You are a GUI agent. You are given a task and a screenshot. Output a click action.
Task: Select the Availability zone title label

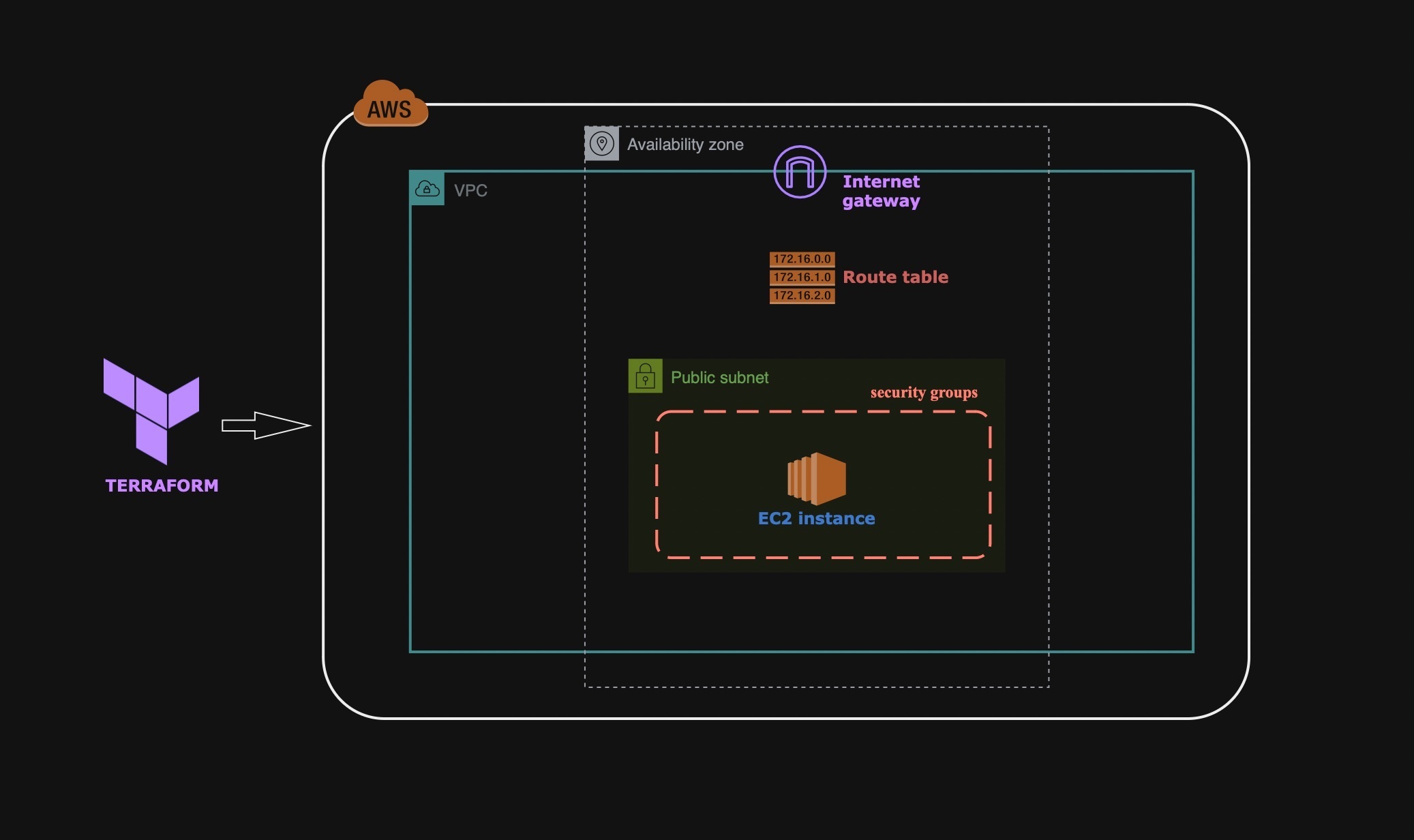[x=685, y=144]
